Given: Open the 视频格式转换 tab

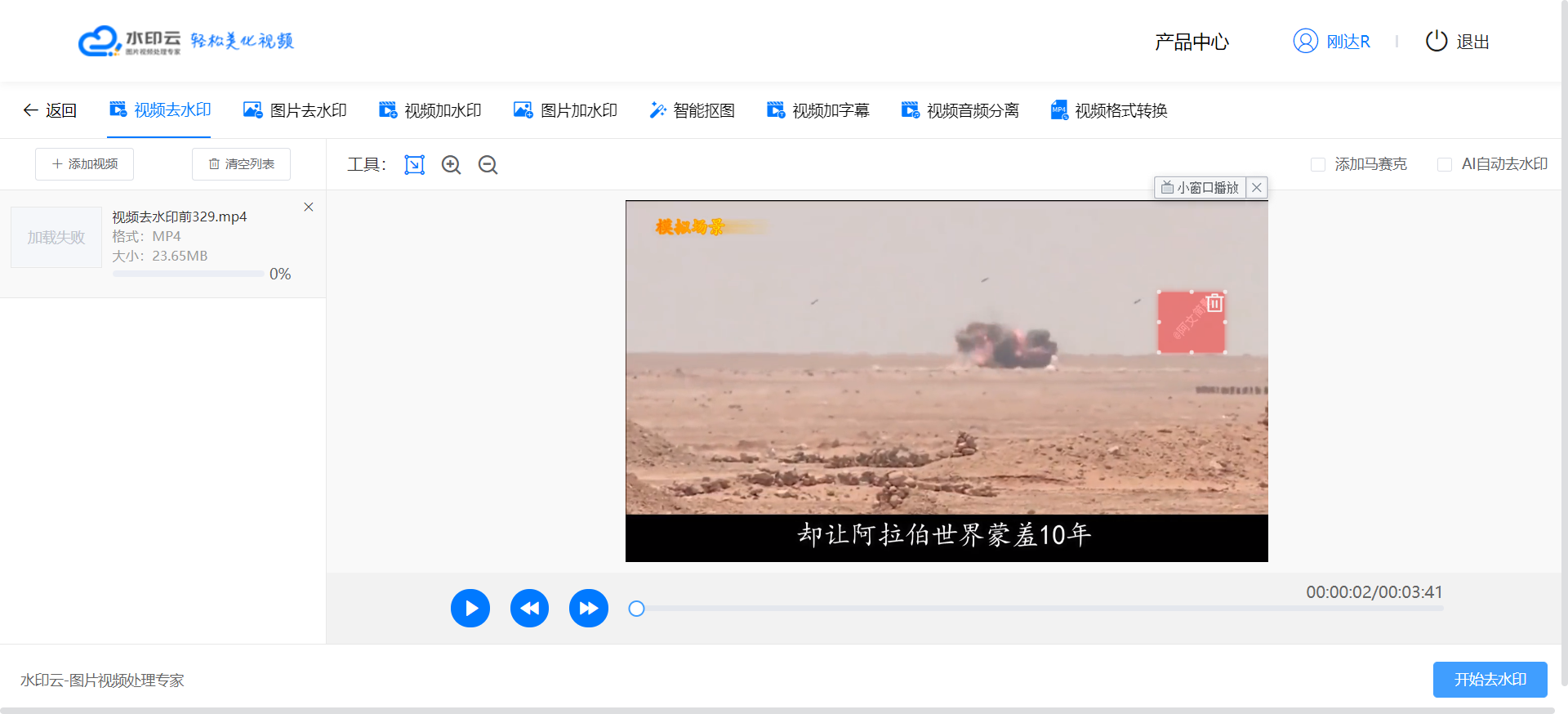Looking at the screenshot, I should pos(1109,110).
